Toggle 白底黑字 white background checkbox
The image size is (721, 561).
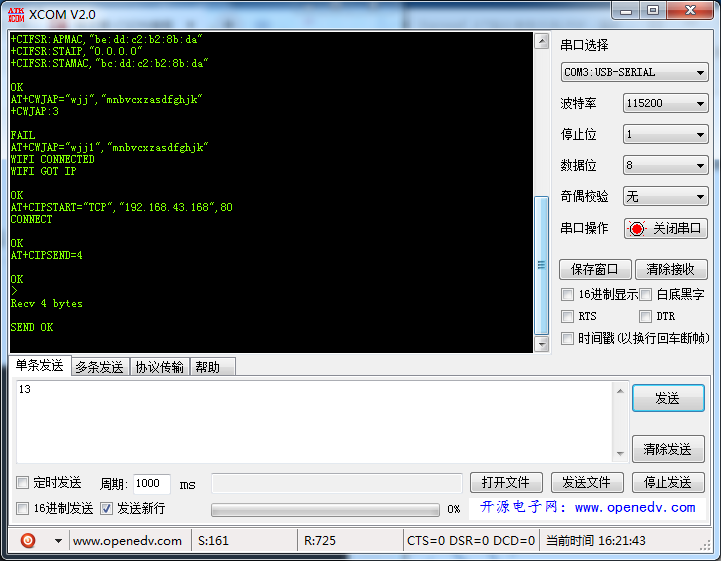(x=646, y=294)
